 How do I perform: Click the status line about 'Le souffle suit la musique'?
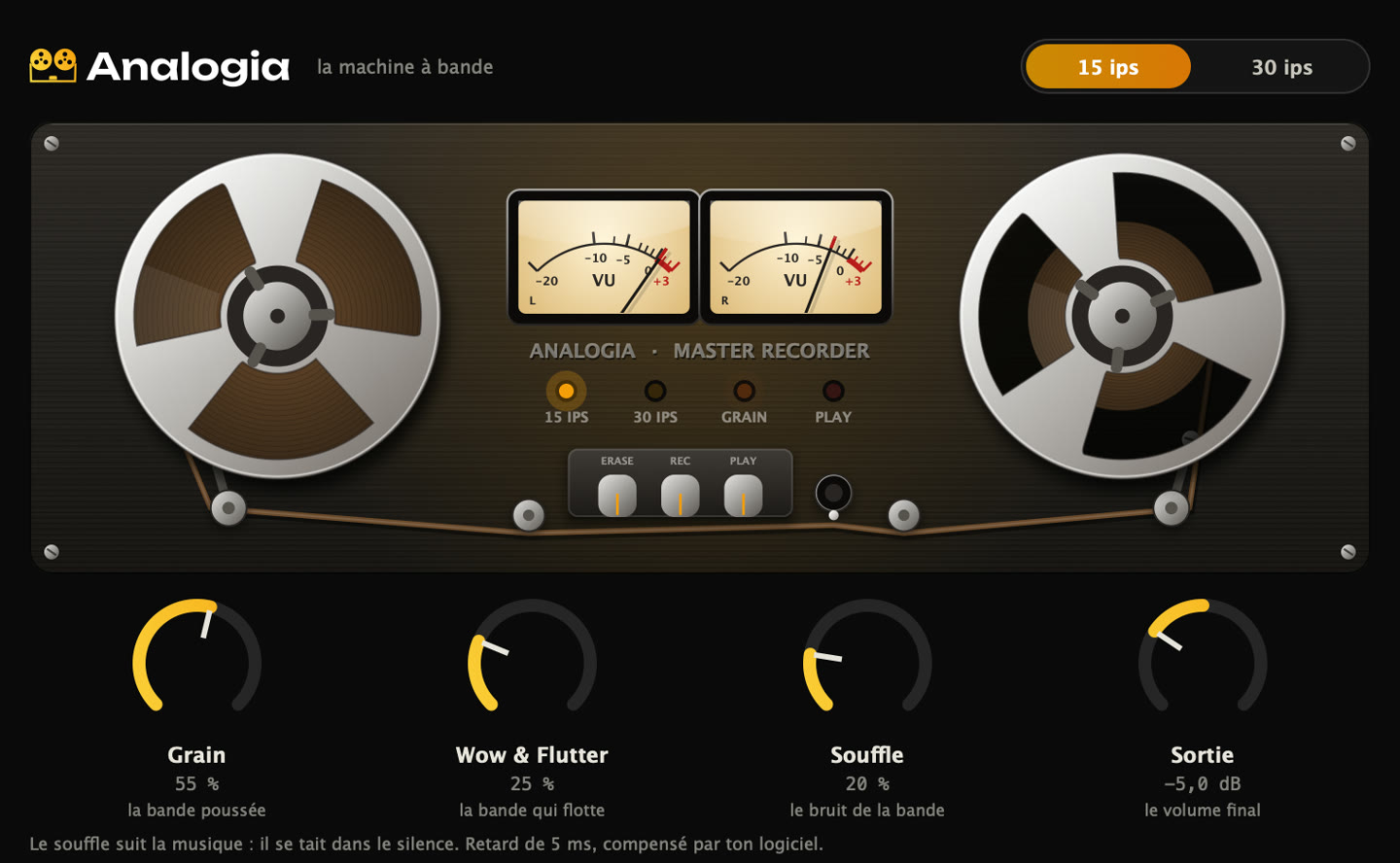tap(426, 844)
